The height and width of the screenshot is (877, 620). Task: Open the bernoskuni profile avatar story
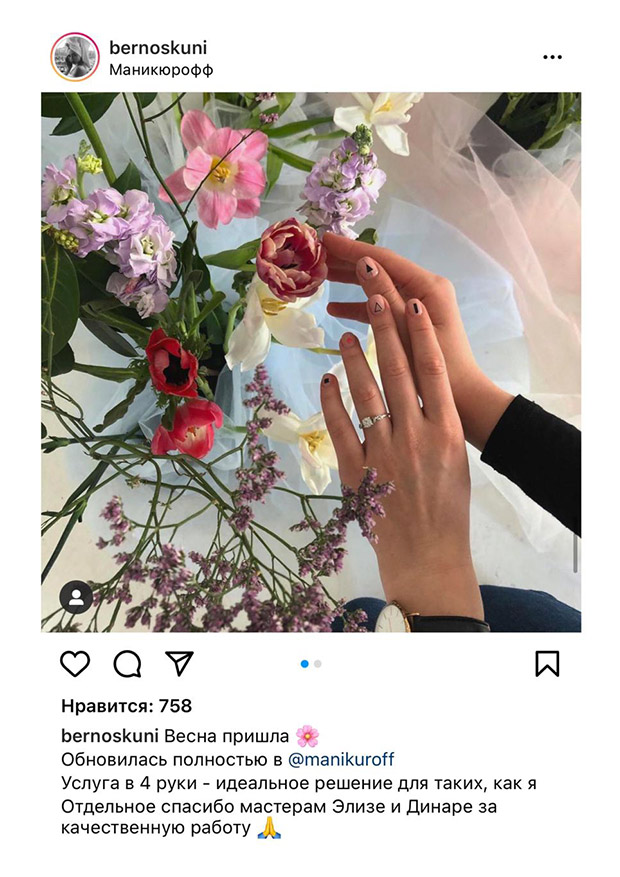75,57
